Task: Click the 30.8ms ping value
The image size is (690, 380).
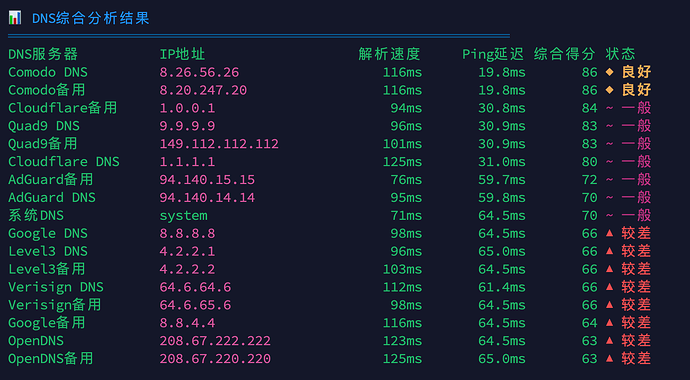Action: click(502, 108)
